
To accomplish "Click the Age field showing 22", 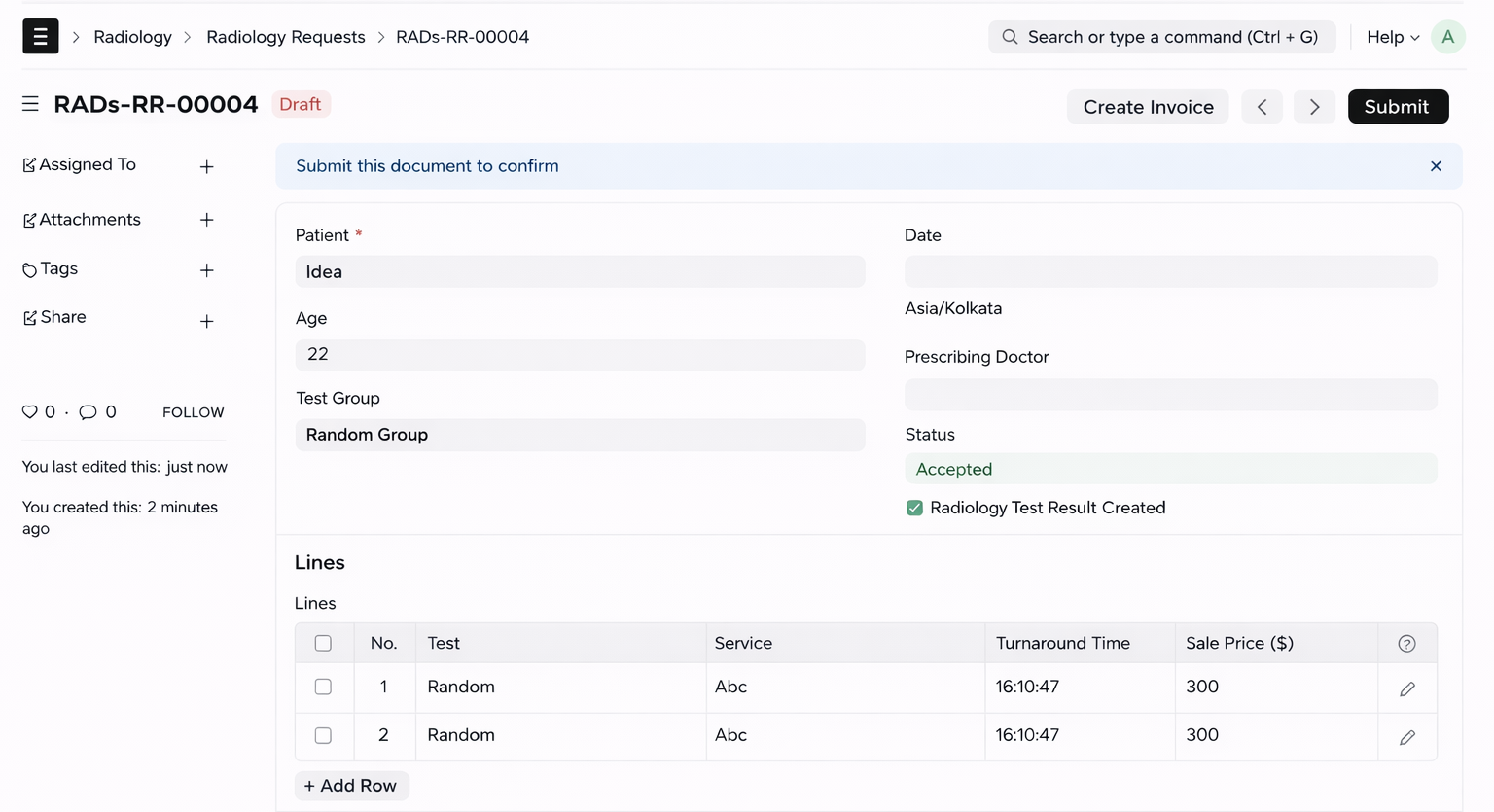I will tap(580, 355).
